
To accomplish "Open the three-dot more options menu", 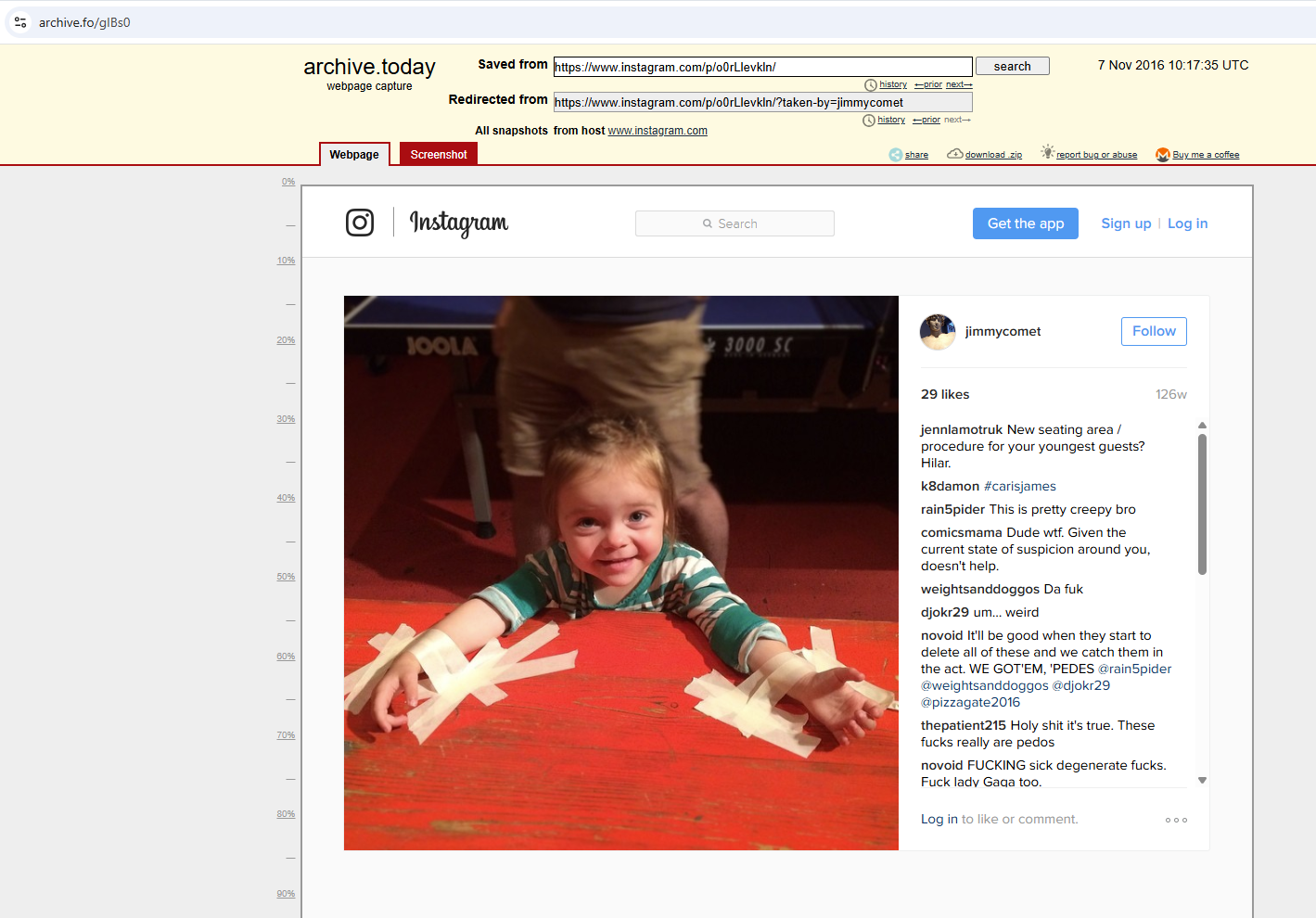I will pyautogui.click(x=1176, y=820).
